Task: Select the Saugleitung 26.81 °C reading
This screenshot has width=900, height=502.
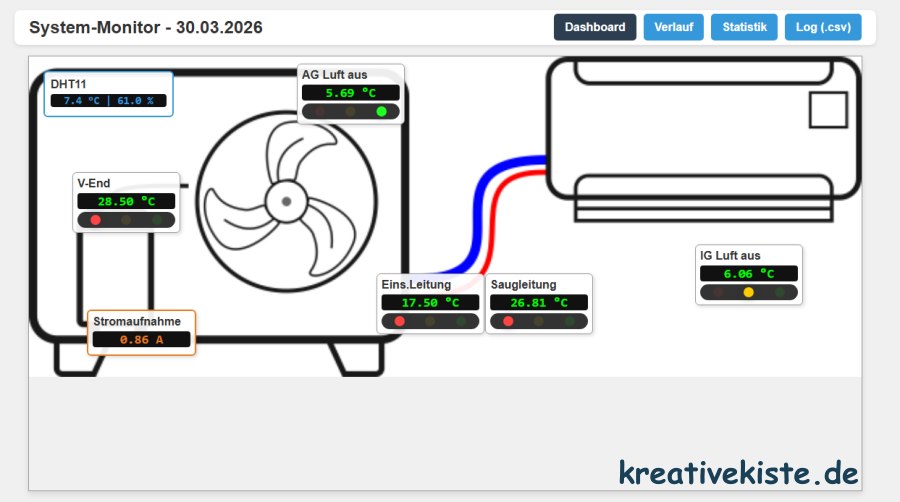Action: 539,303
